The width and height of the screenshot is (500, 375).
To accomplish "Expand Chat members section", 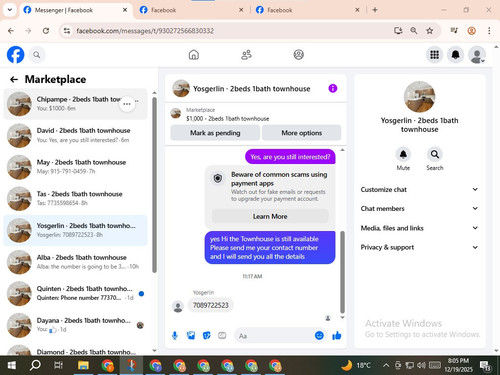I will [419, 208].
